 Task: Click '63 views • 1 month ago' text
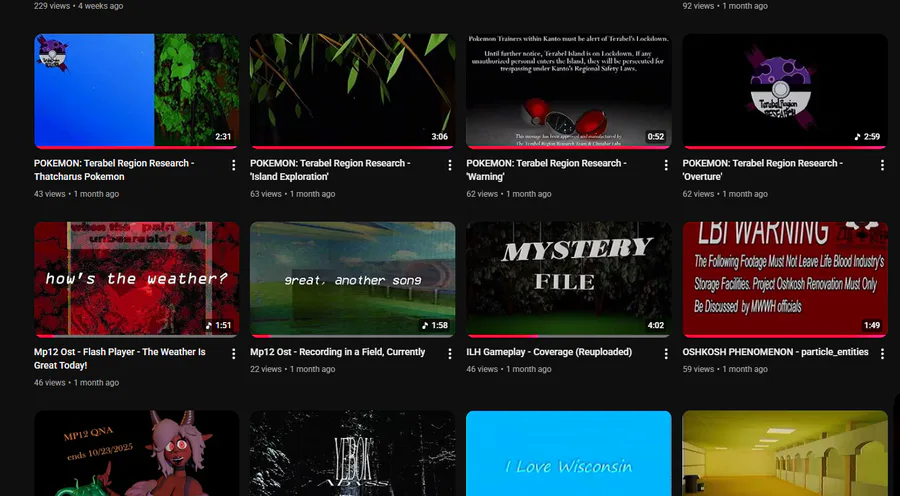click(x=293, y=194)
